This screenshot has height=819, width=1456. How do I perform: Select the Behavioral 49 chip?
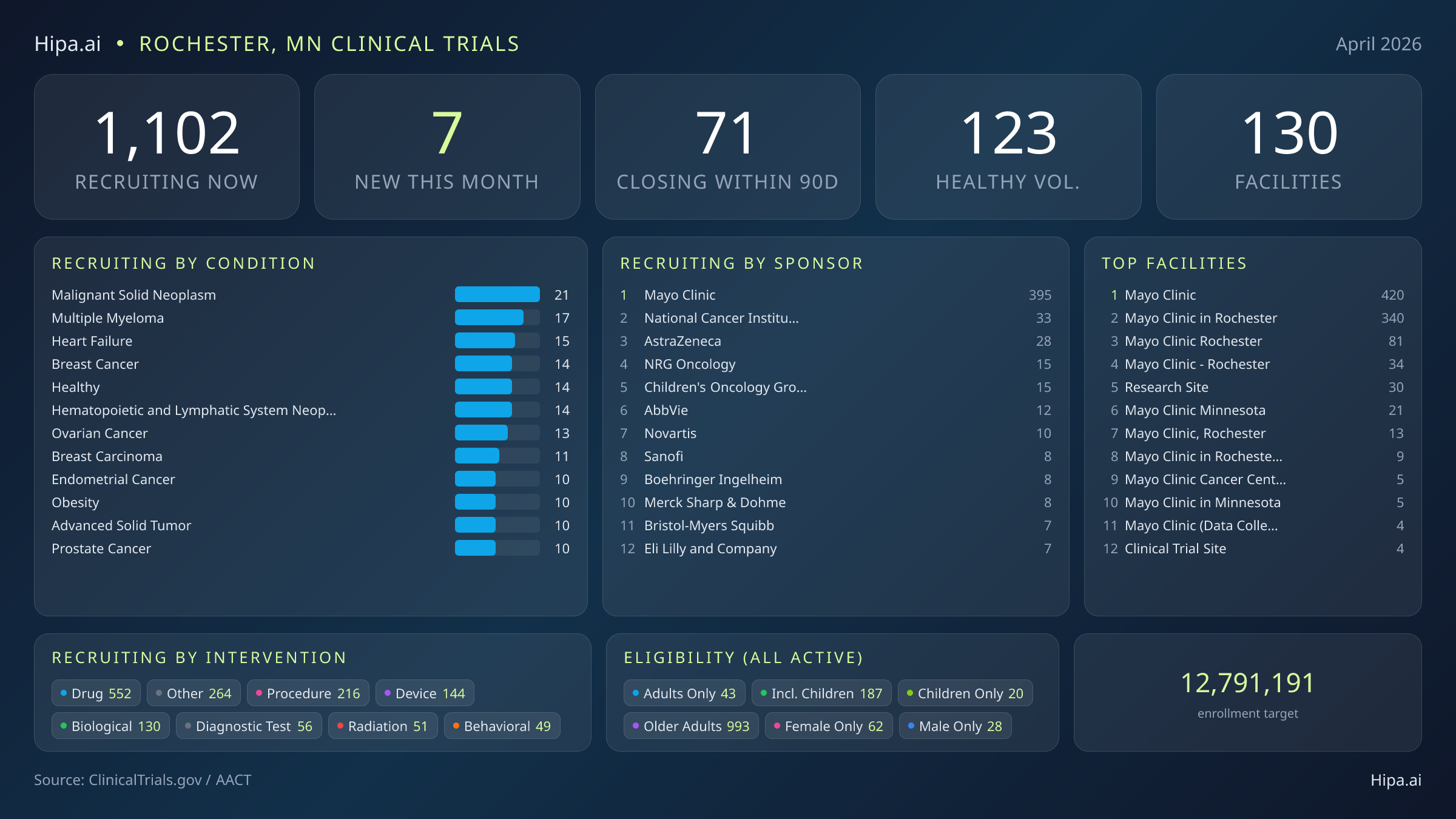point(502,726)
